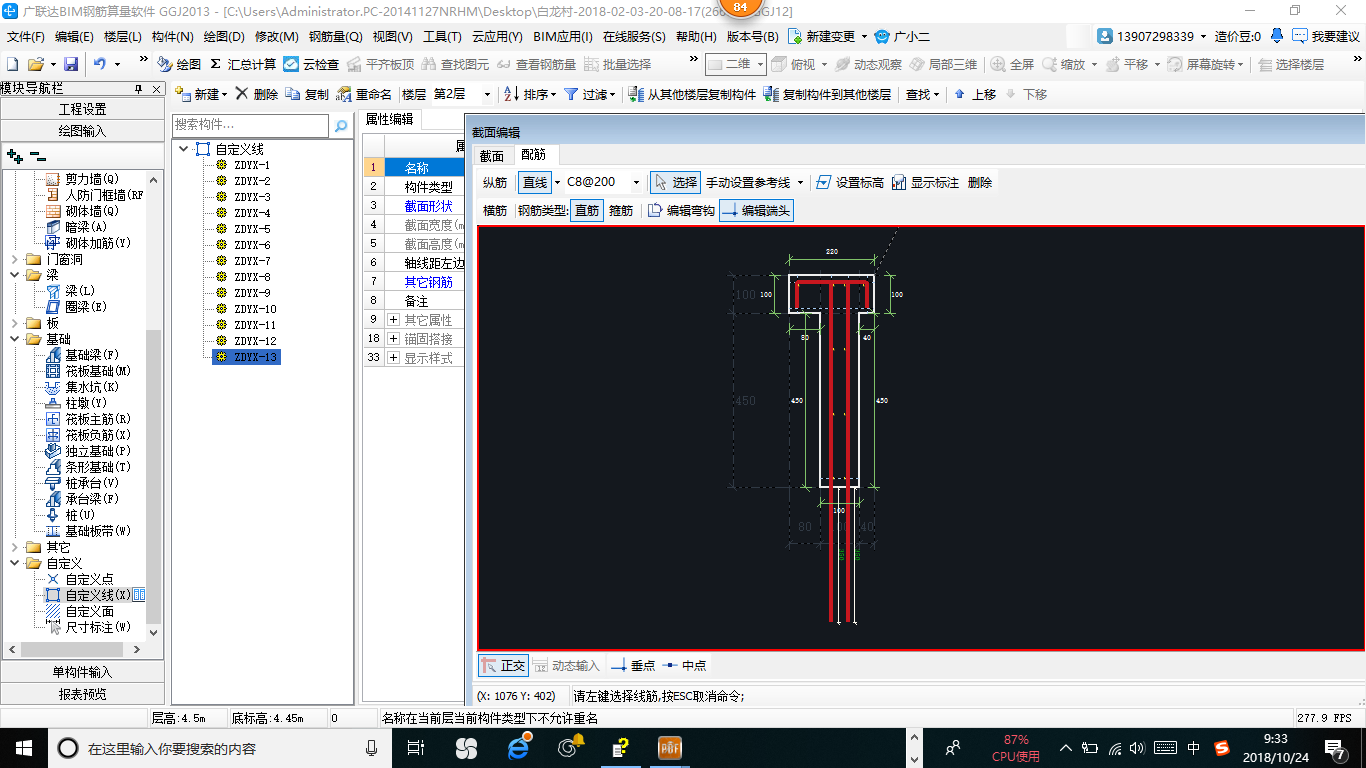Expand the 门窗洞 tree folder
The width and height of the screenshot is (1366, 768).
[x=15, y=259]
